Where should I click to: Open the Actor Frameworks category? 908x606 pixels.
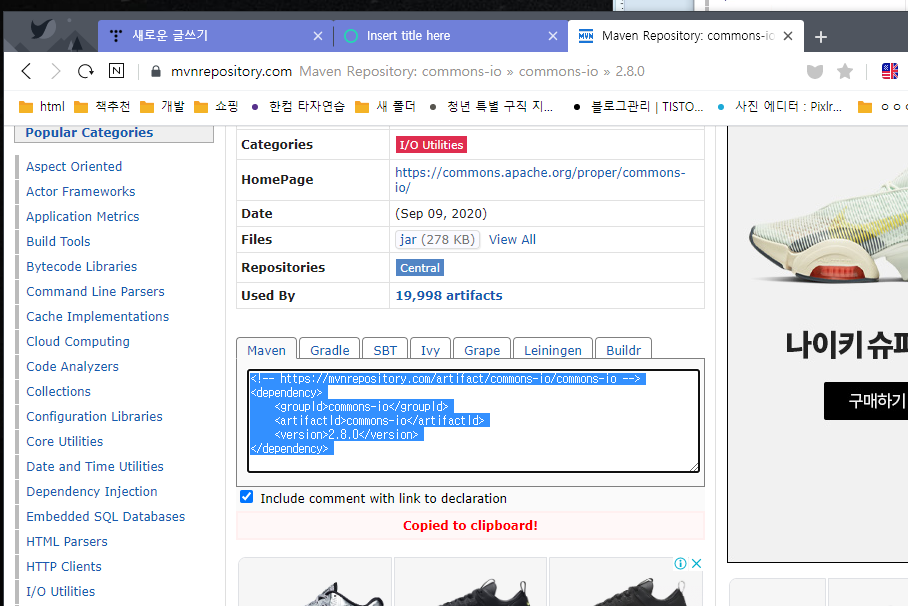click(x=80, y=192)
